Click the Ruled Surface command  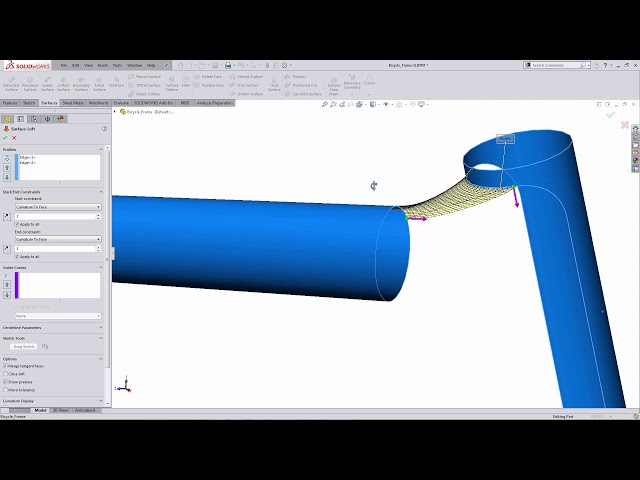(x=144, y=94)
